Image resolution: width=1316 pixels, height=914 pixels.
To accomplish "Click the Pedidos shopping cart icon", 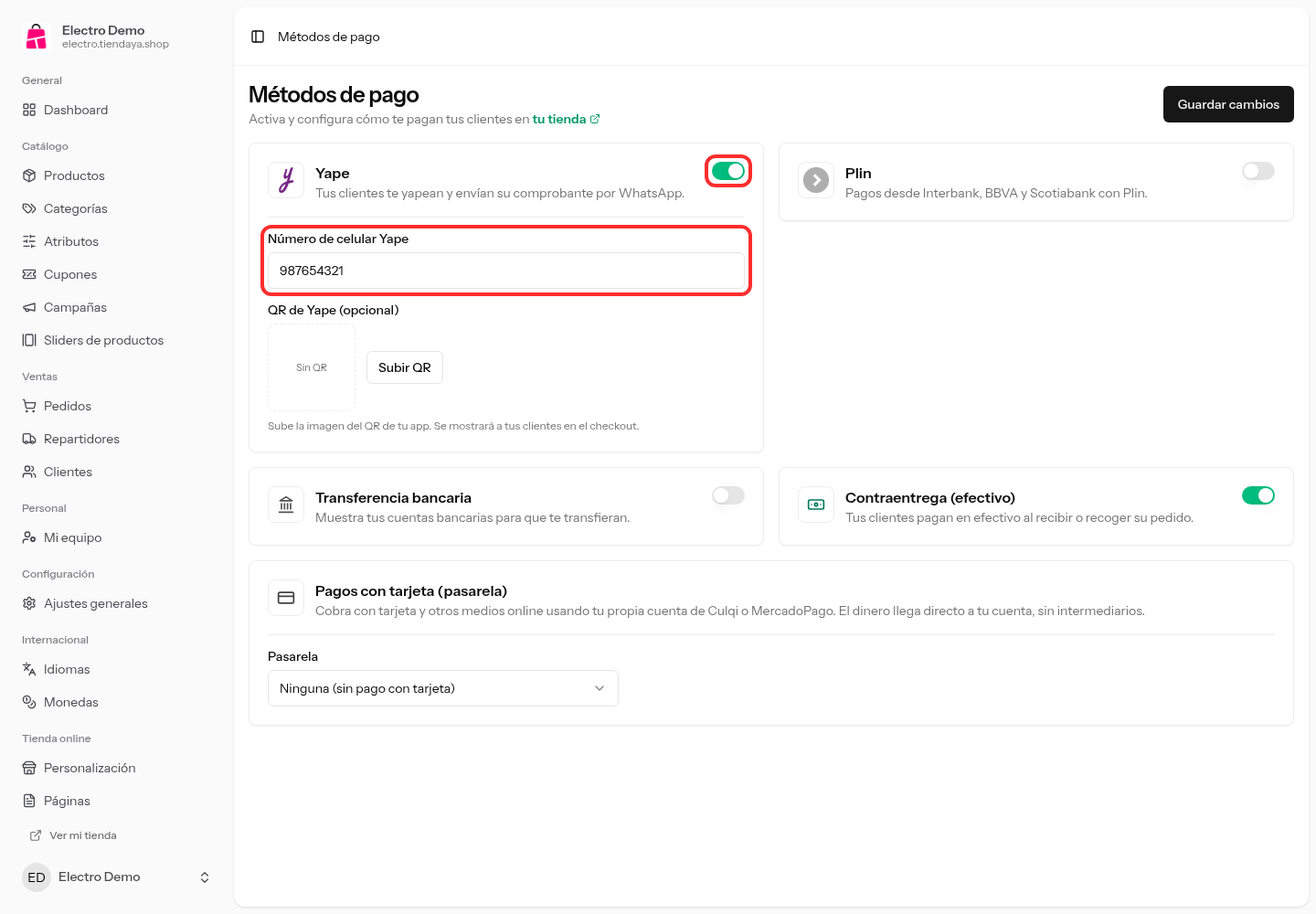I will pos(29,406).
